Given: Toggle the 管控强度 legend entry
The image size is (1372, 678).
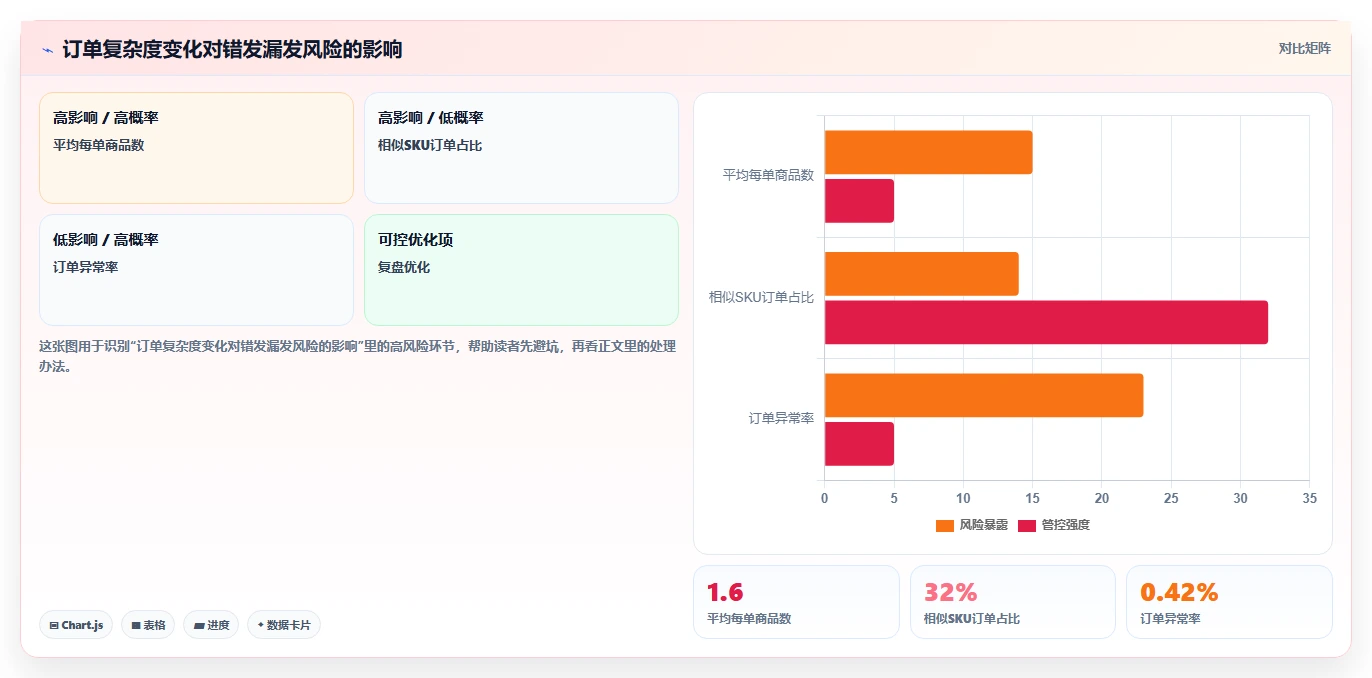Looking at the screenshot, I should [x=1054, y=525].
